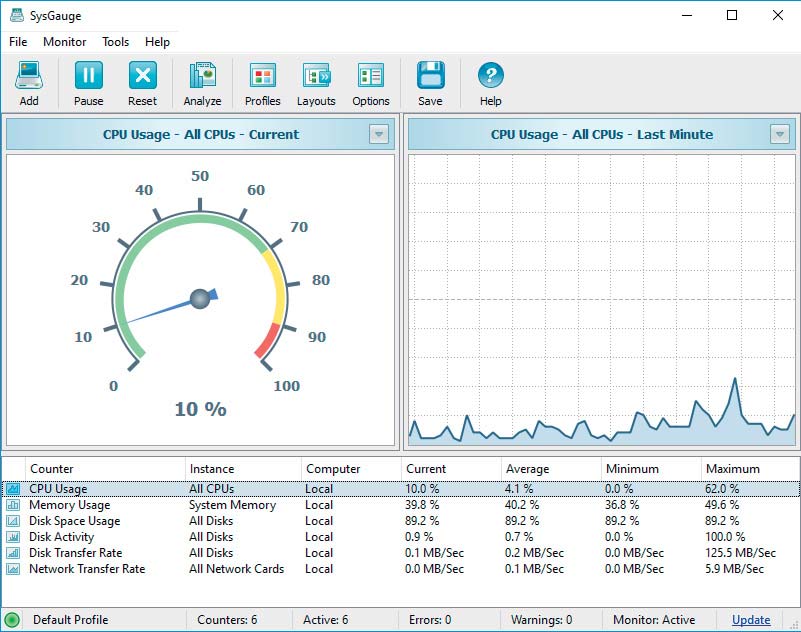Expand the CPU Usage Last Minute panel dropdown
Screen dimensions: 801x632
pyautogui.click(x=780, y=134)
